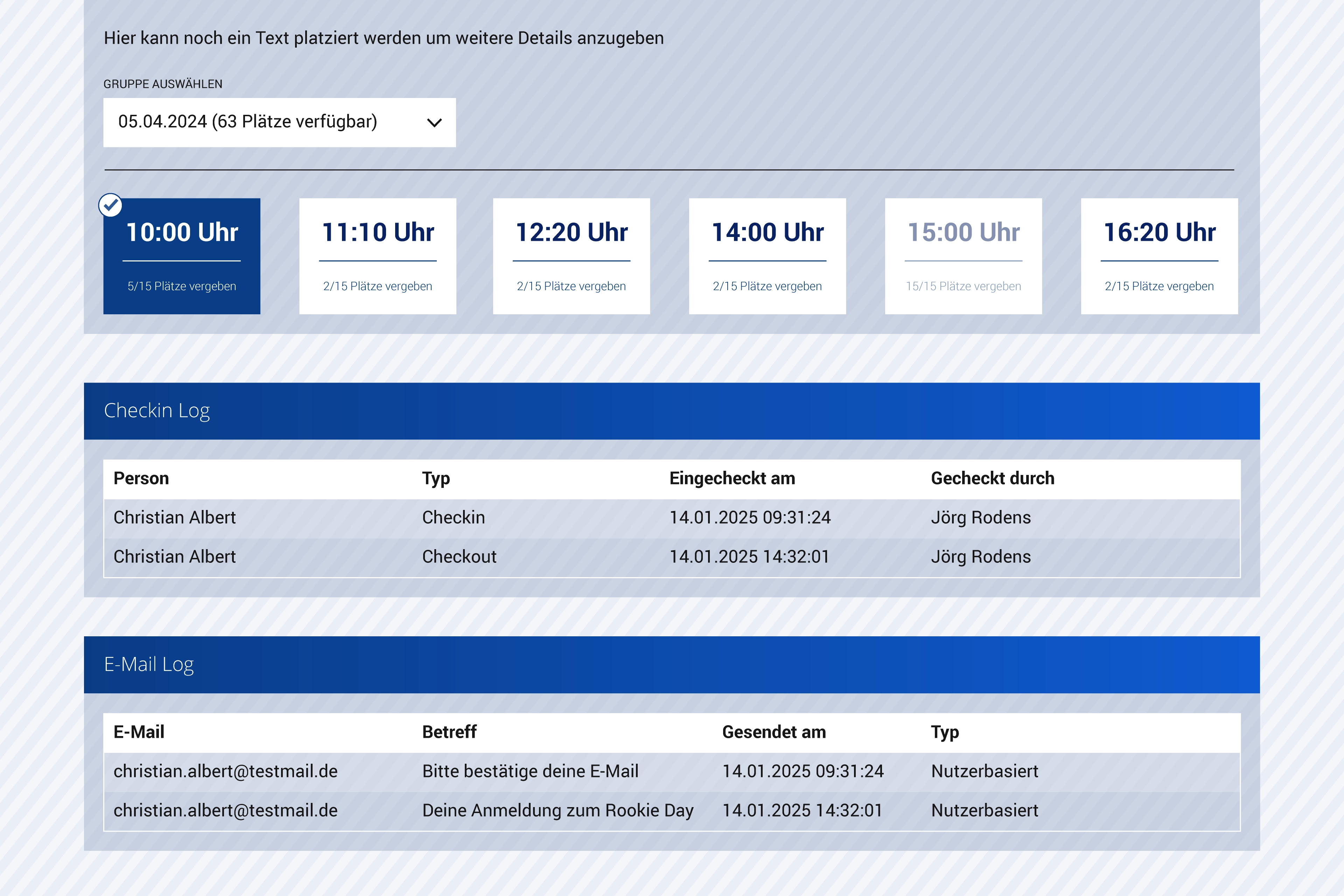Viewport: 1344px width, 896px height.
Task: Click the checkmark badge on 10:00 Uhr
Action: 110,205
